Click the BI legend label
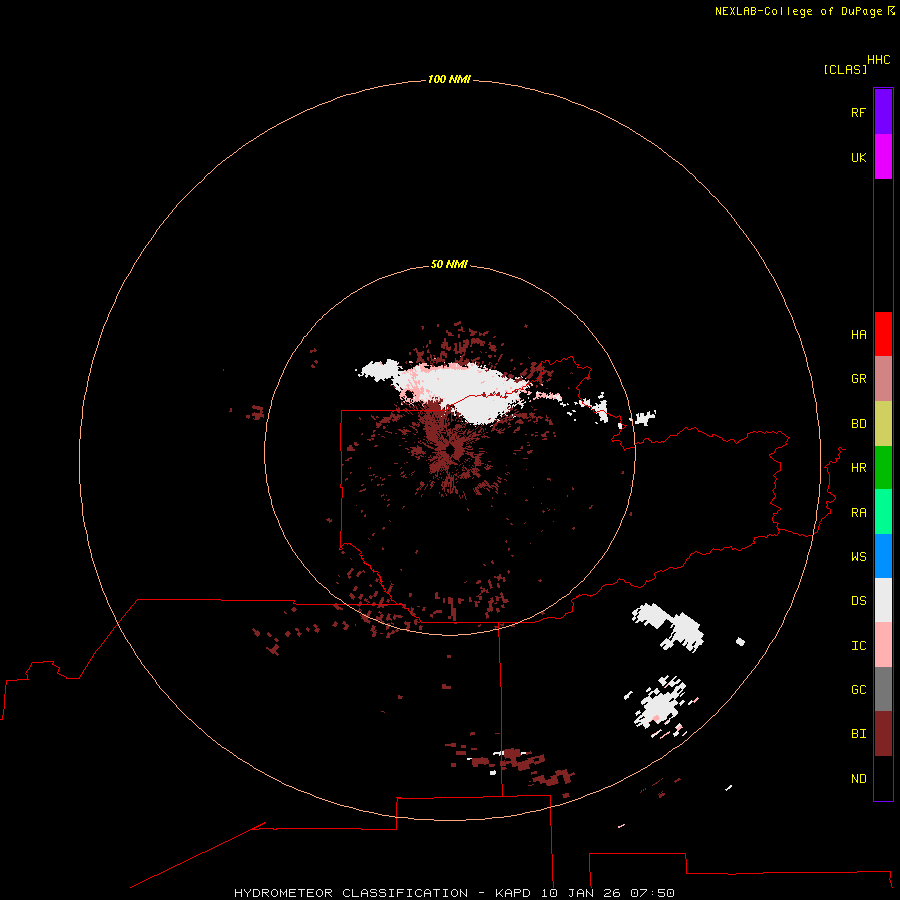Screen dimensions: 900x900 point(858,734)
